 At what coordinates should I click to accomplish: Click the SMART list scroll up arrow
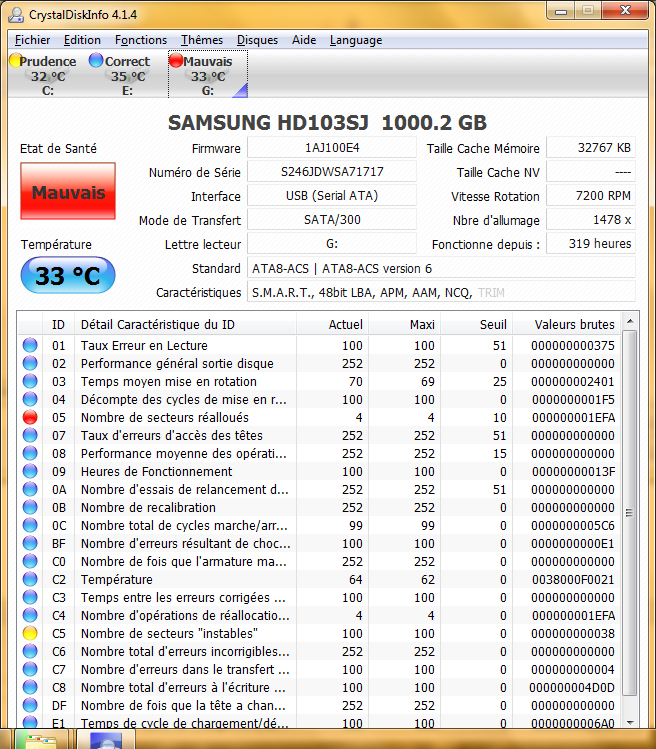(630, 321)
